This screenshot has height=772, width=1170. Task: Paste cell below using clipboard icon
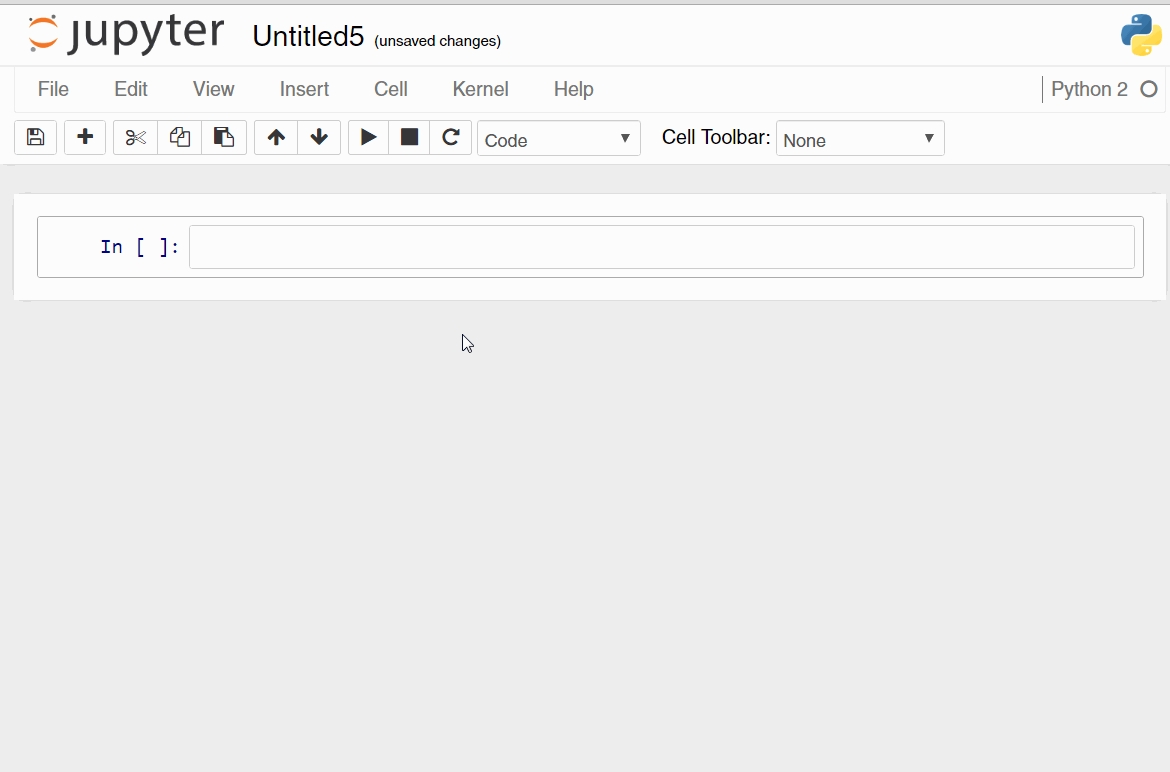[x=224, y=138]
